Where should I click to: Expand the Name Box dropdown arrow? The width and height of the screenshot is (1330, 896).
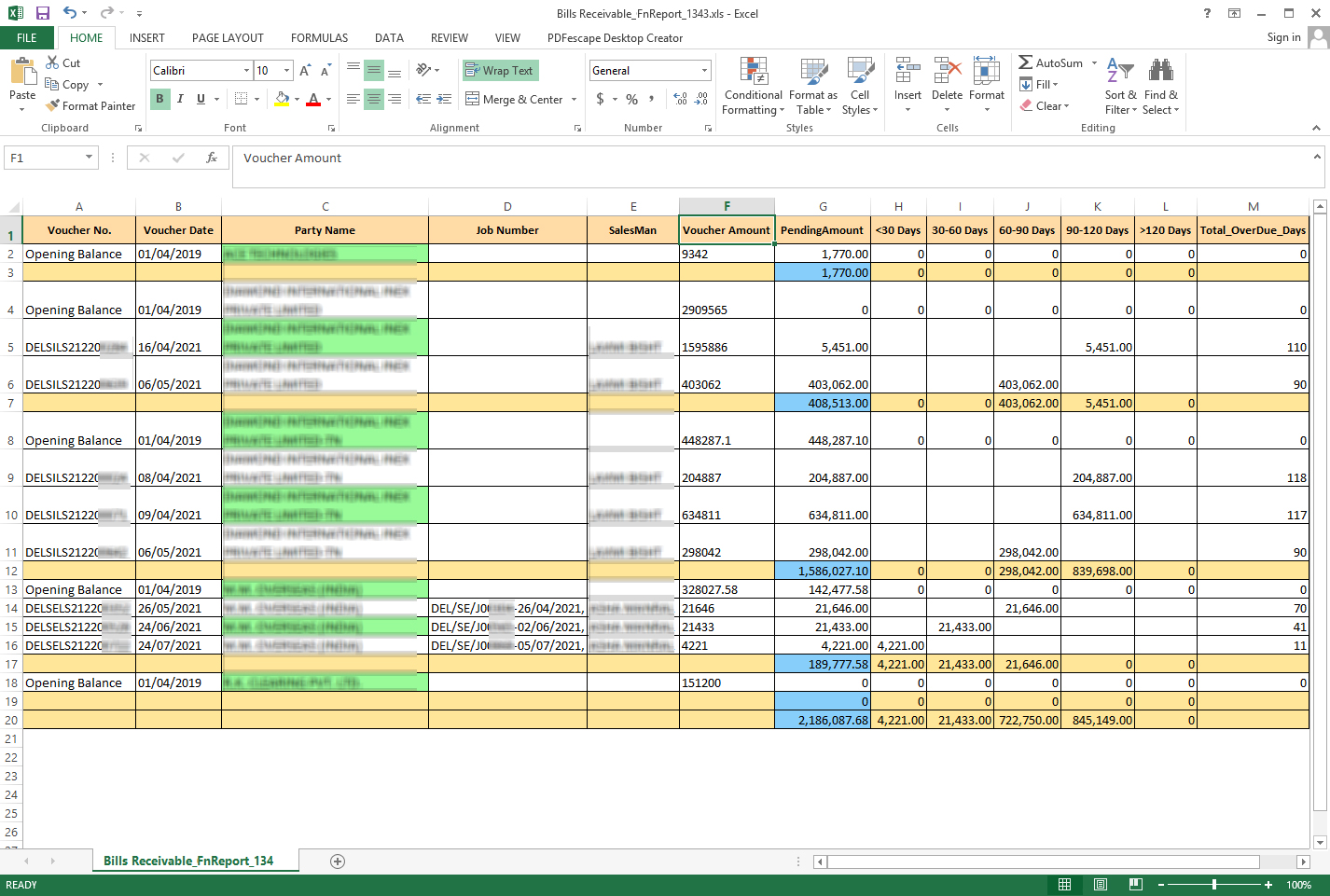point(90,159)
